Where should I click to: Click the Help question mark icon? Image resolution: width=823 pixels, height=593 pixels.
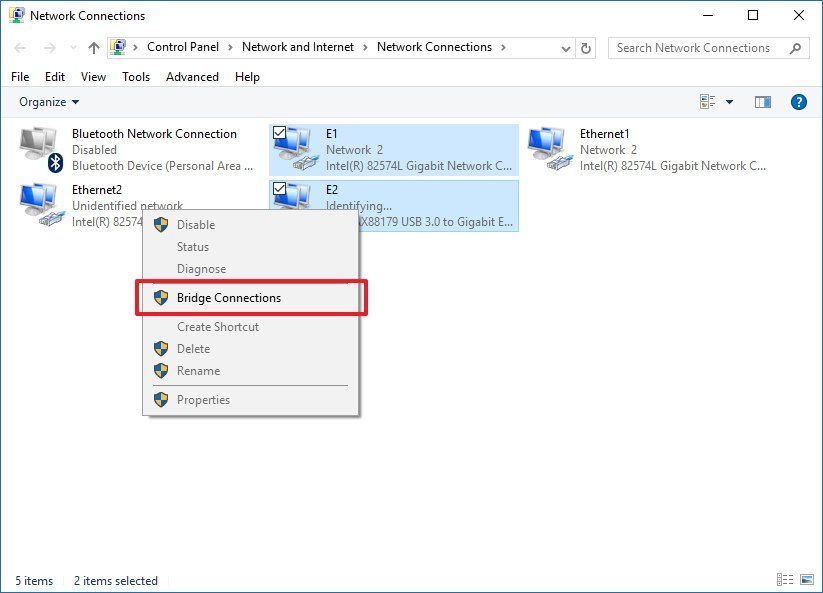pos(797,101)
